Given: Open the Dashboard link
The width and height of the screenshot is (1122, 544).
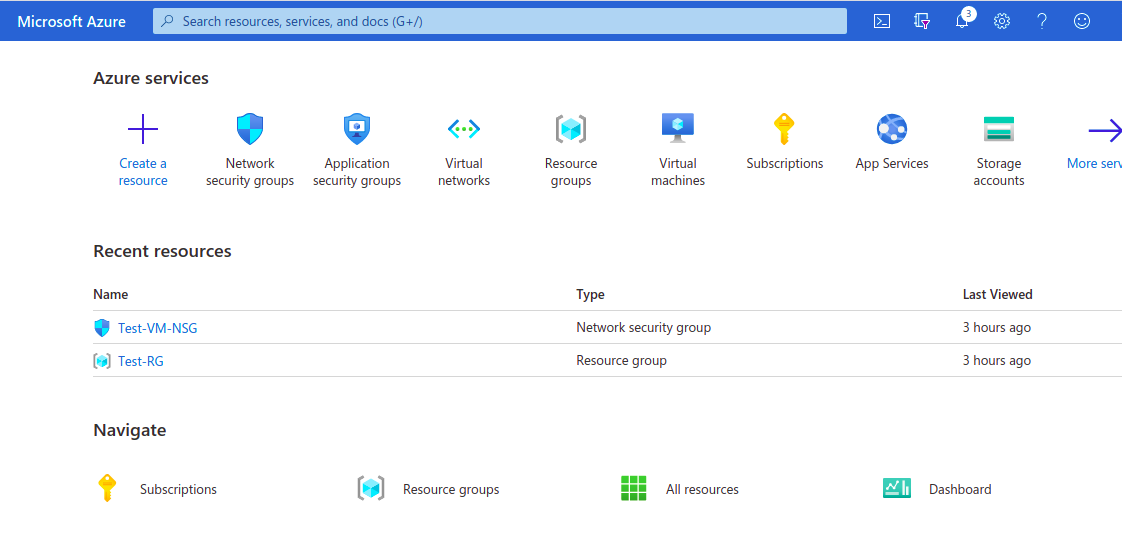Looking at the screenshot, I should pos(960,490).
